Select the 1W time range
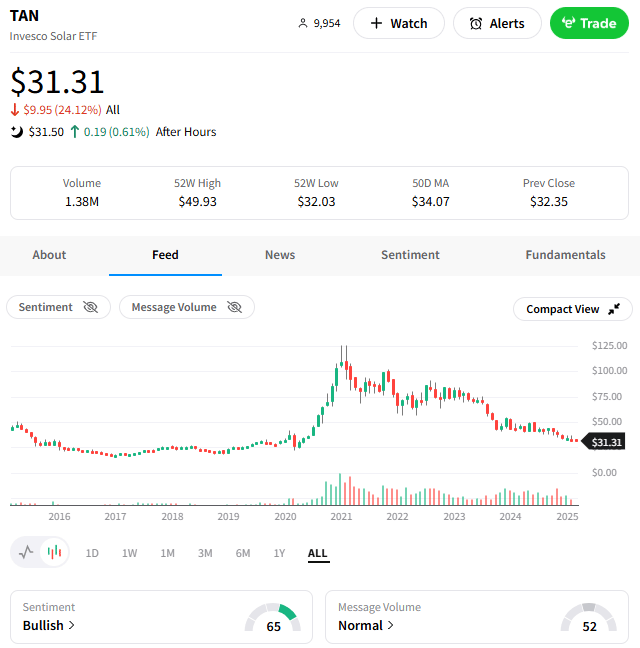 tap(129, 553)
